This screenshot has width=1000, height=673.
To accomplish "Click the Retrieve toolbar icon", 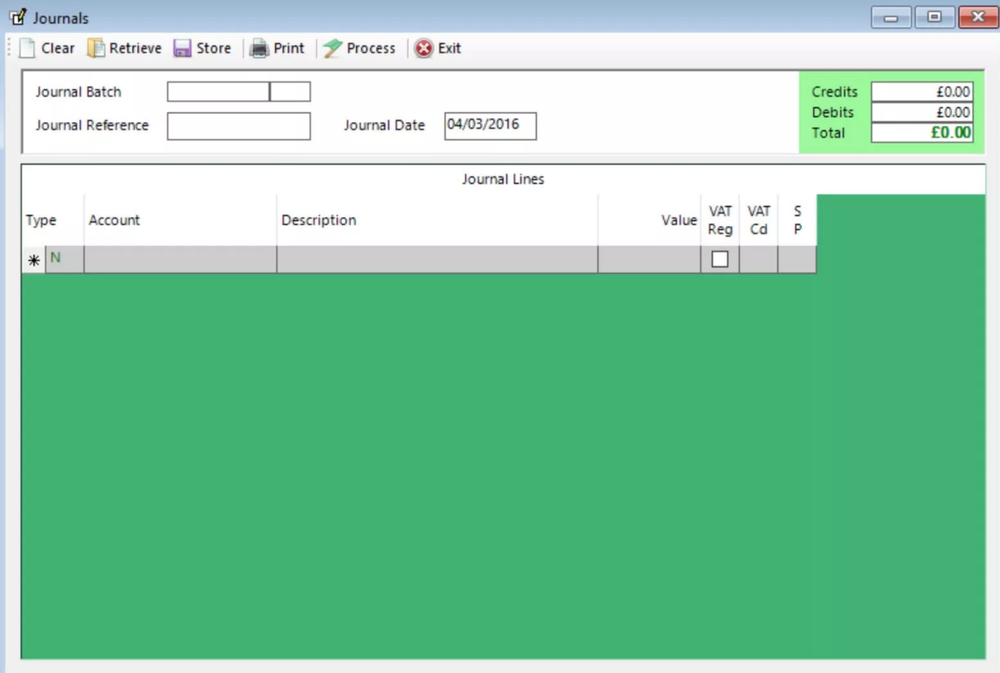I will [x=96, y=48].
